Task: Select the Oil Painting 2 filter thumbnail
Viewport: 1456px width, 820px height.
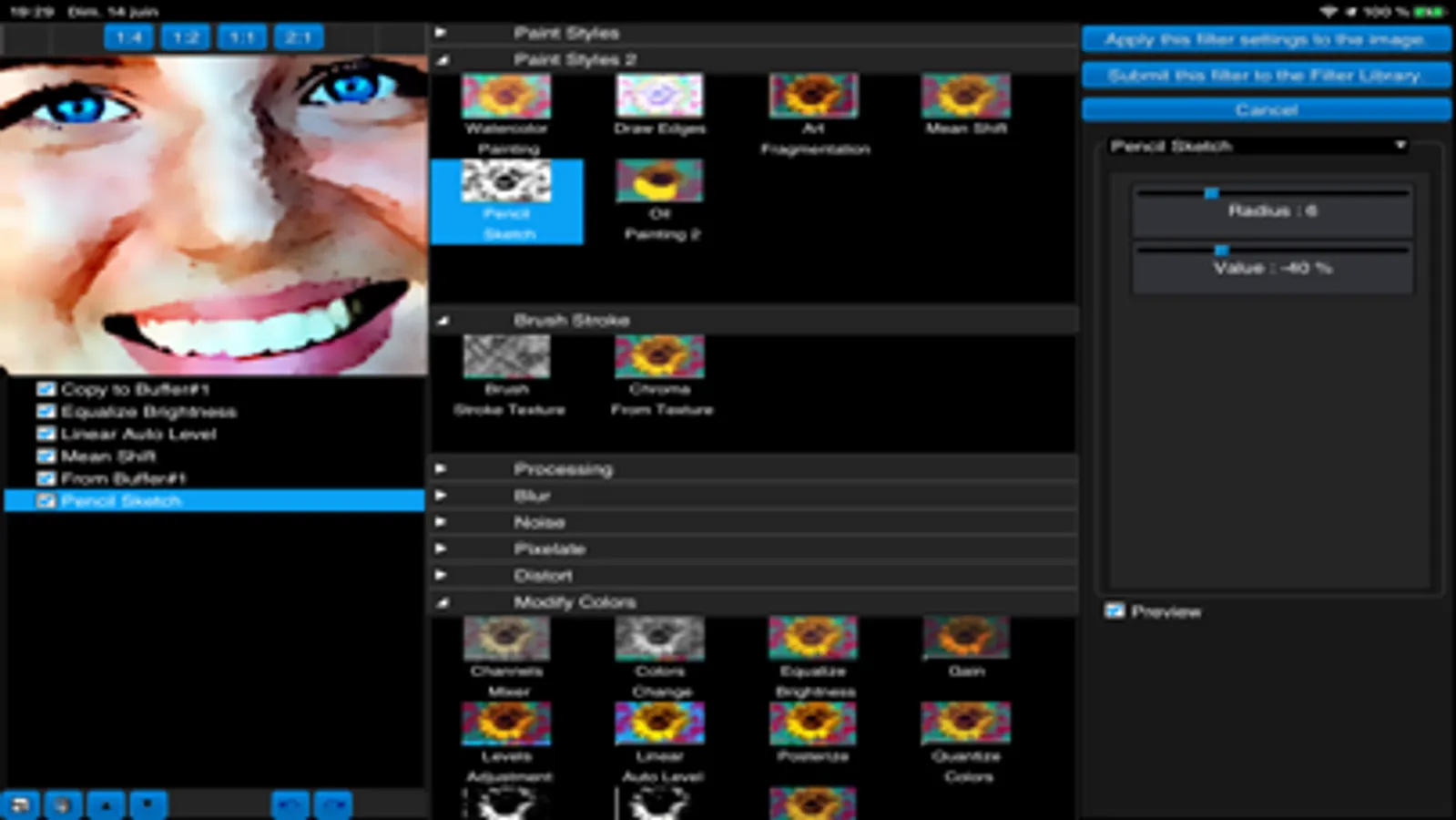Action: coord(659,181)
